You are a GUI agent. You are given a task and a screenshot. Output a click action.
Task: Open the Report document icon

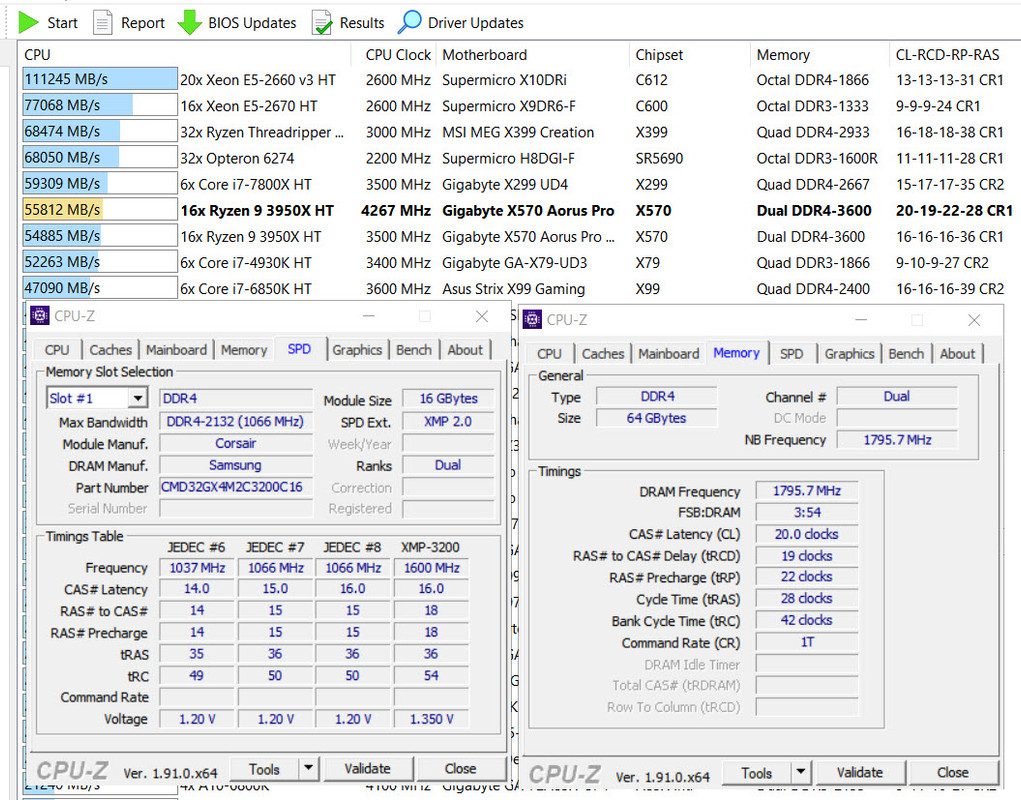tap(102, 23)
